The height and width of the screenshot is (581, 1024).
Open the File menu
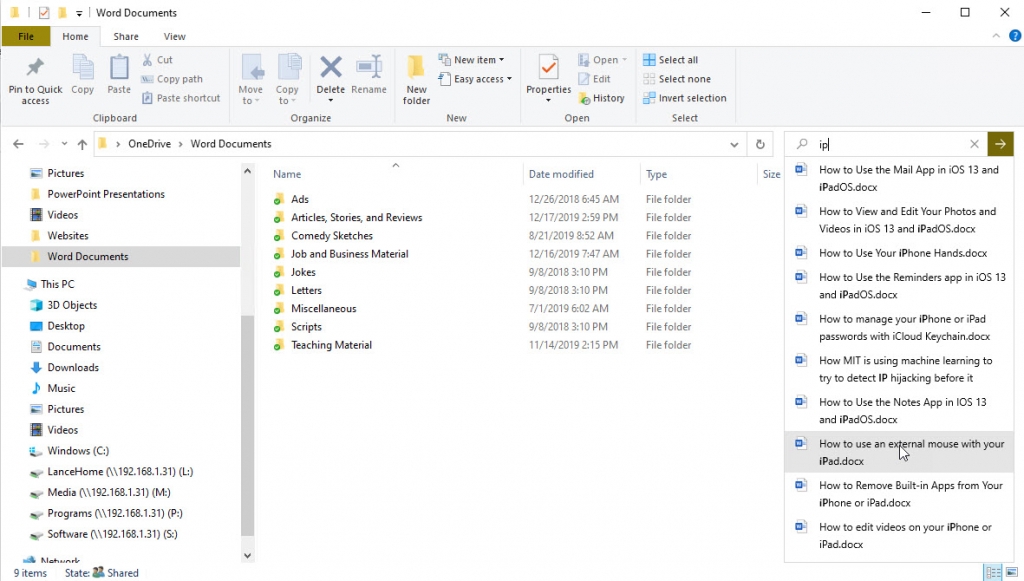click(26, 35)
